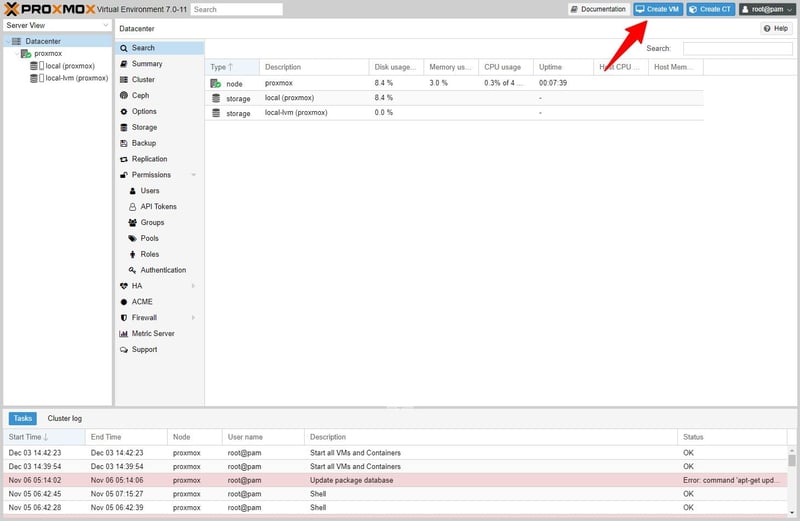
Task: Open the root@pam user menu
Action: tap(766, 9)
